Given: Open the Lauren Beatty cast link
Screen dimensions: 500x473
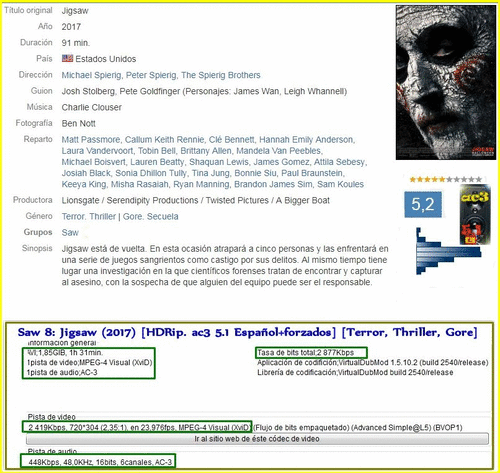Looking at the screenshot, I should click(x=157, y=162).
